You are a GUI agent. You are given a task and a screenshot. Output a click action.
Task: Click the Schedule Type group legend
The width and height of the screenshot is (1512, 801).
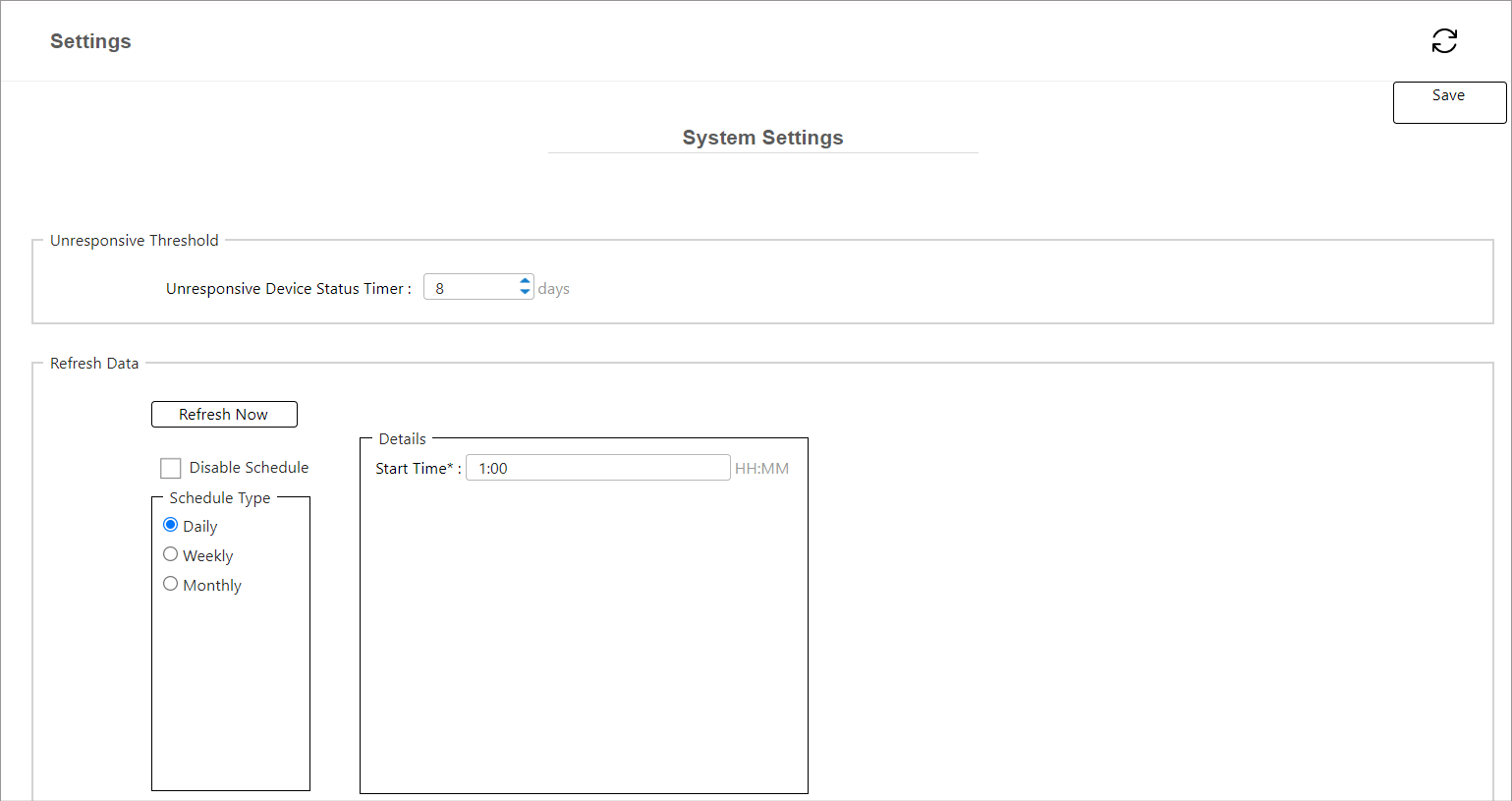tap(219, 498)
